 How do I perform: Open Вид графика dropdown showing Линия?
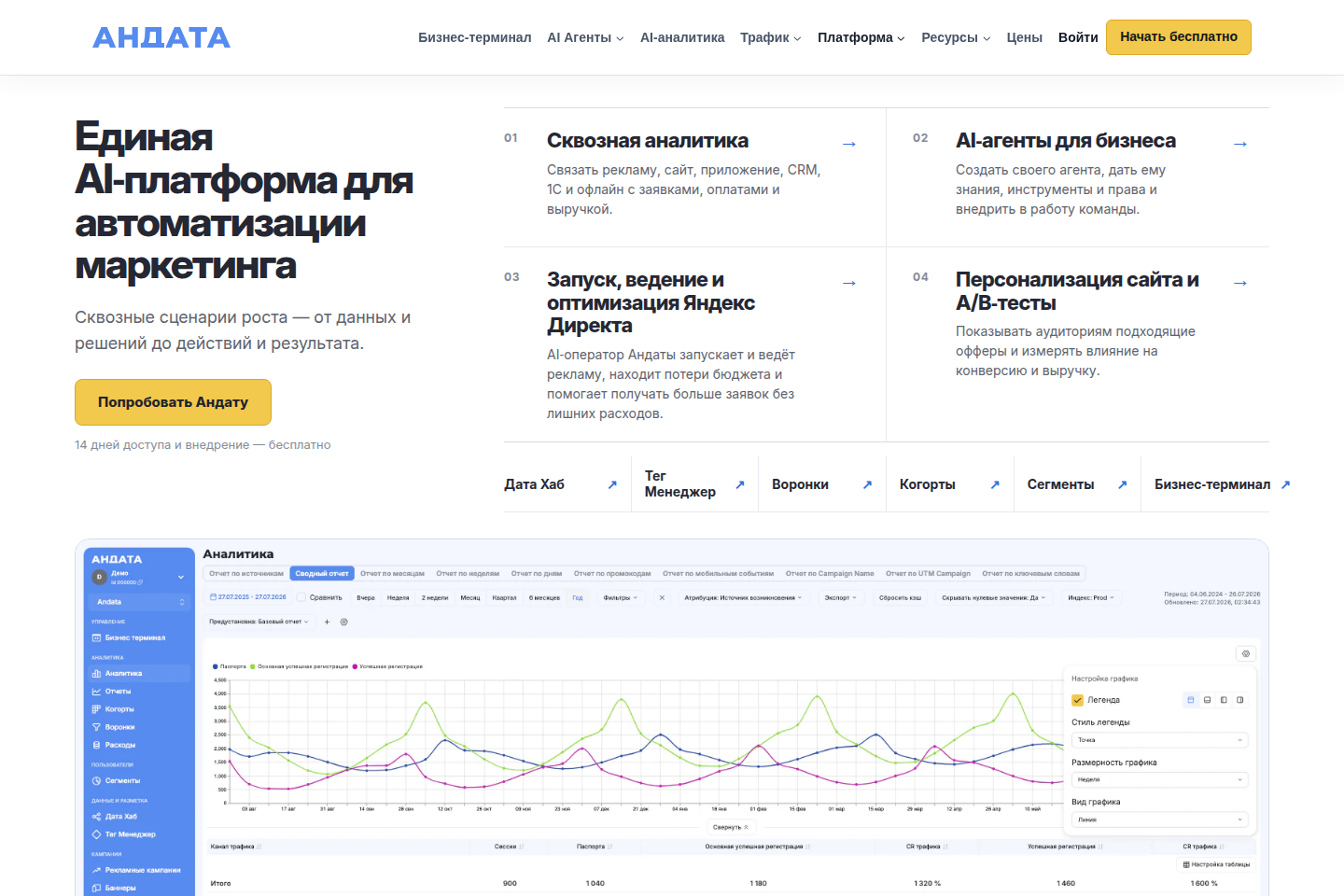click(x=1160, y=819)
